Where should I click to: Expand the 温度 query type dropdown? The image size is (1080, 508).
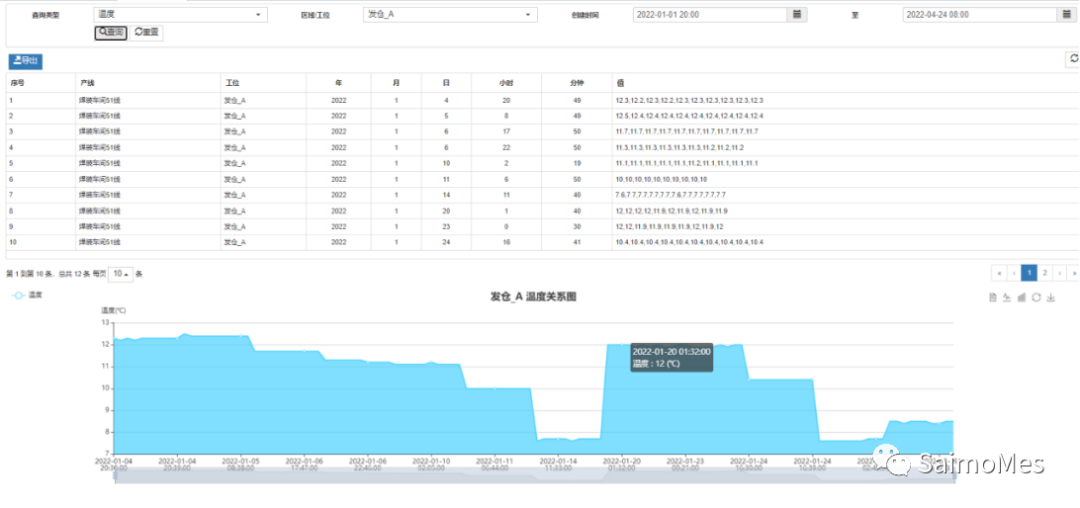pos(181,15)
